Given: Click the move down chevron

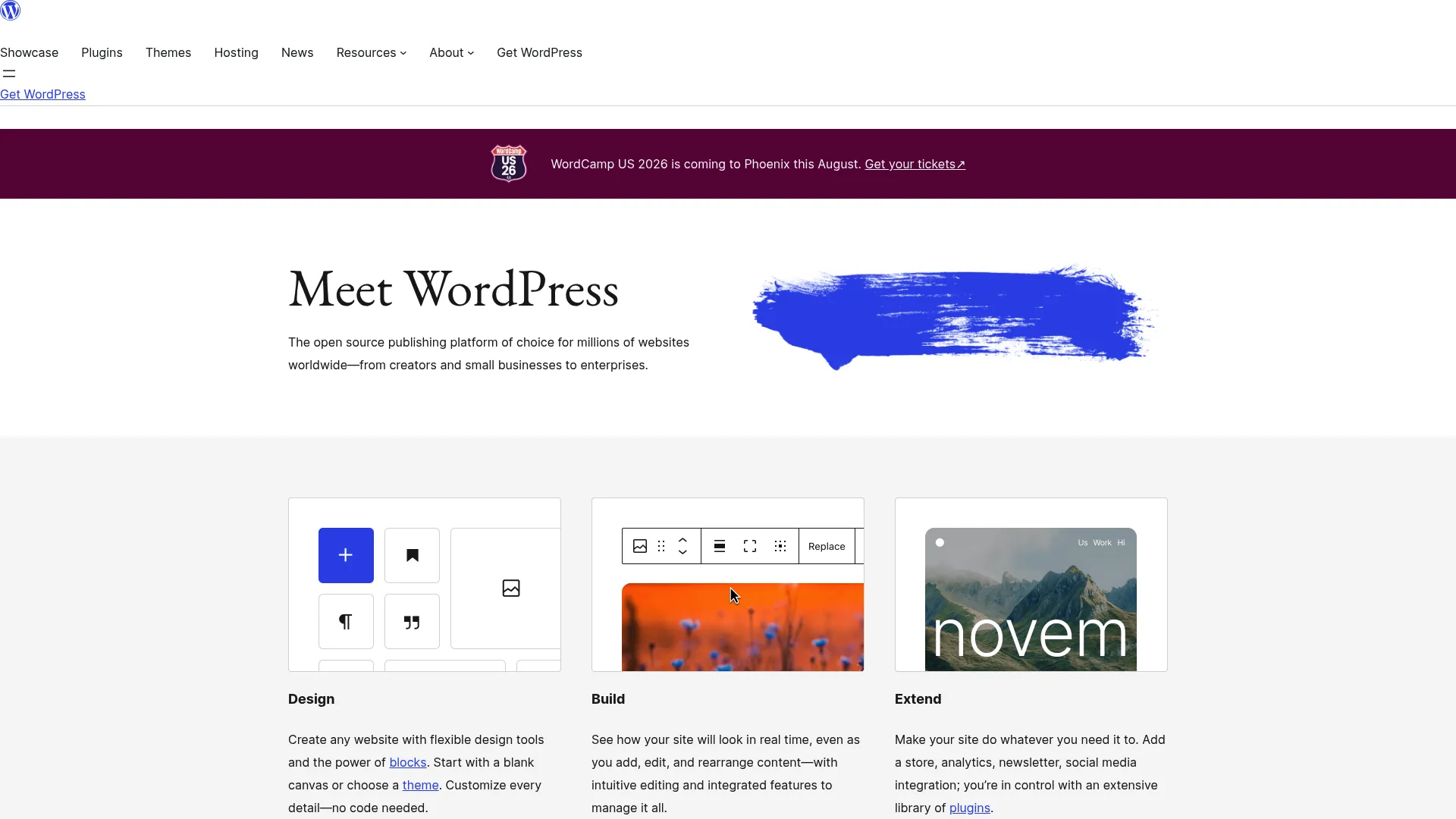Looking at the screenshot, I should 682,553.
